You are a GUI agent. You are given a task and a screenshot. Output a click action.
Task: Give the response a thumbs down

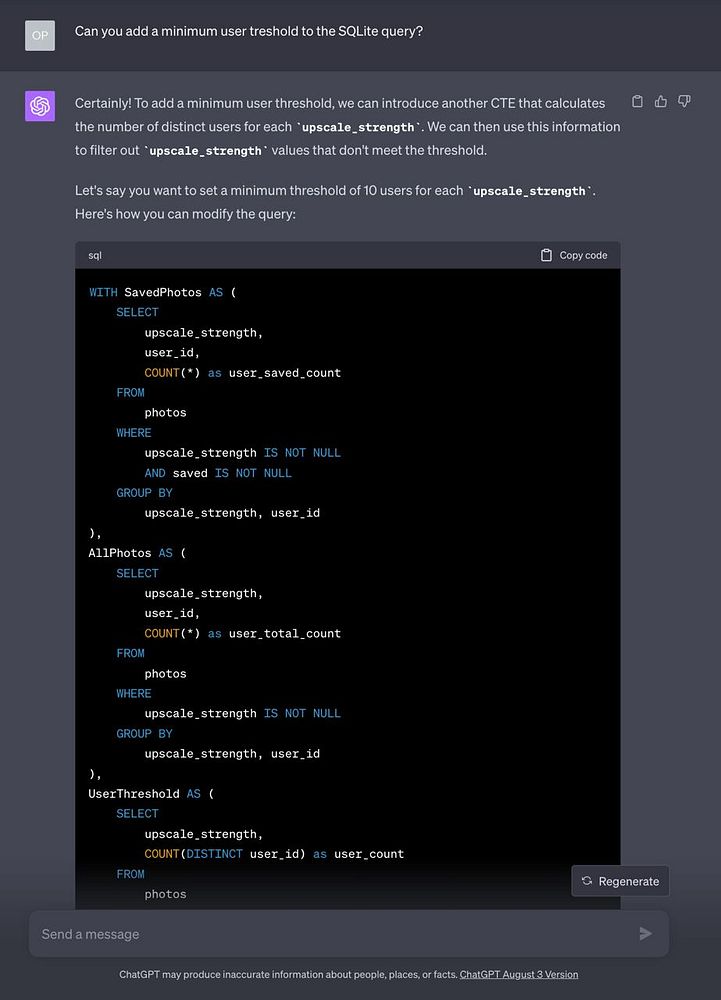click(685, 102)
